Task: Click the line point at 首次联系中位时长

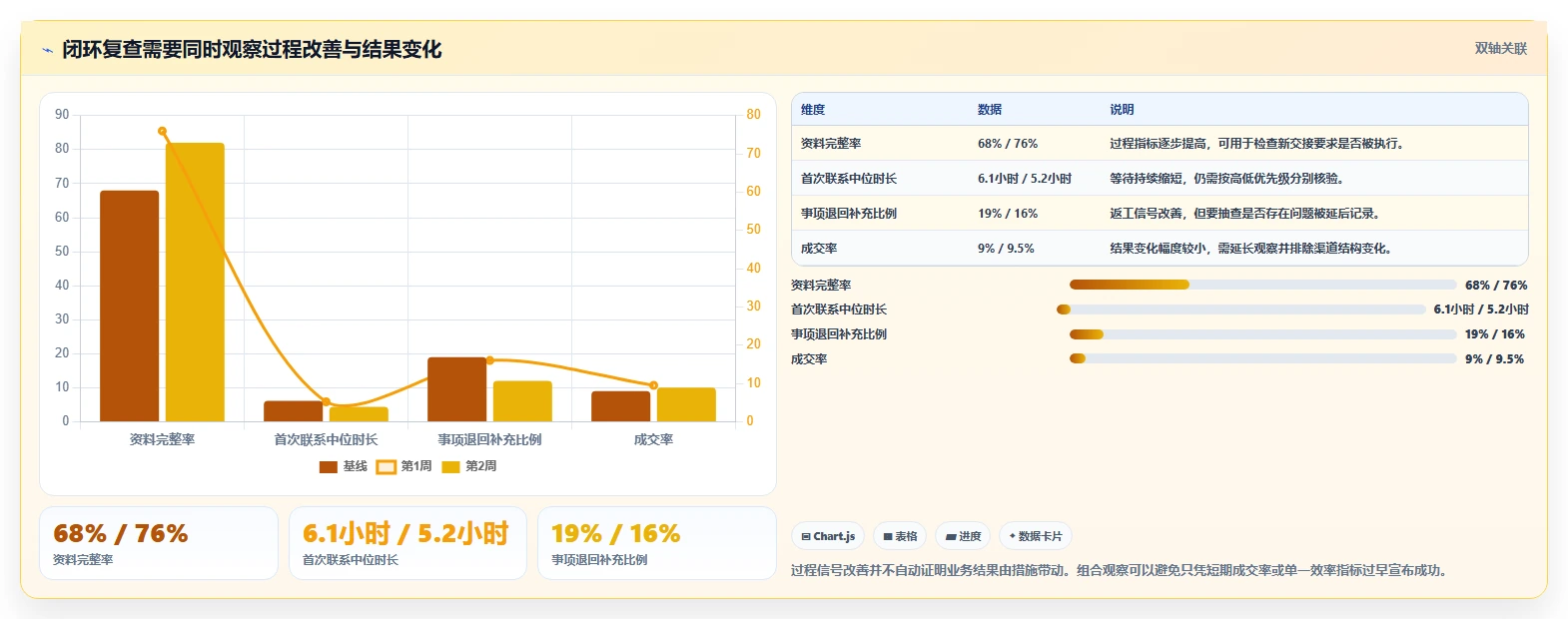Action: [326, 401]
